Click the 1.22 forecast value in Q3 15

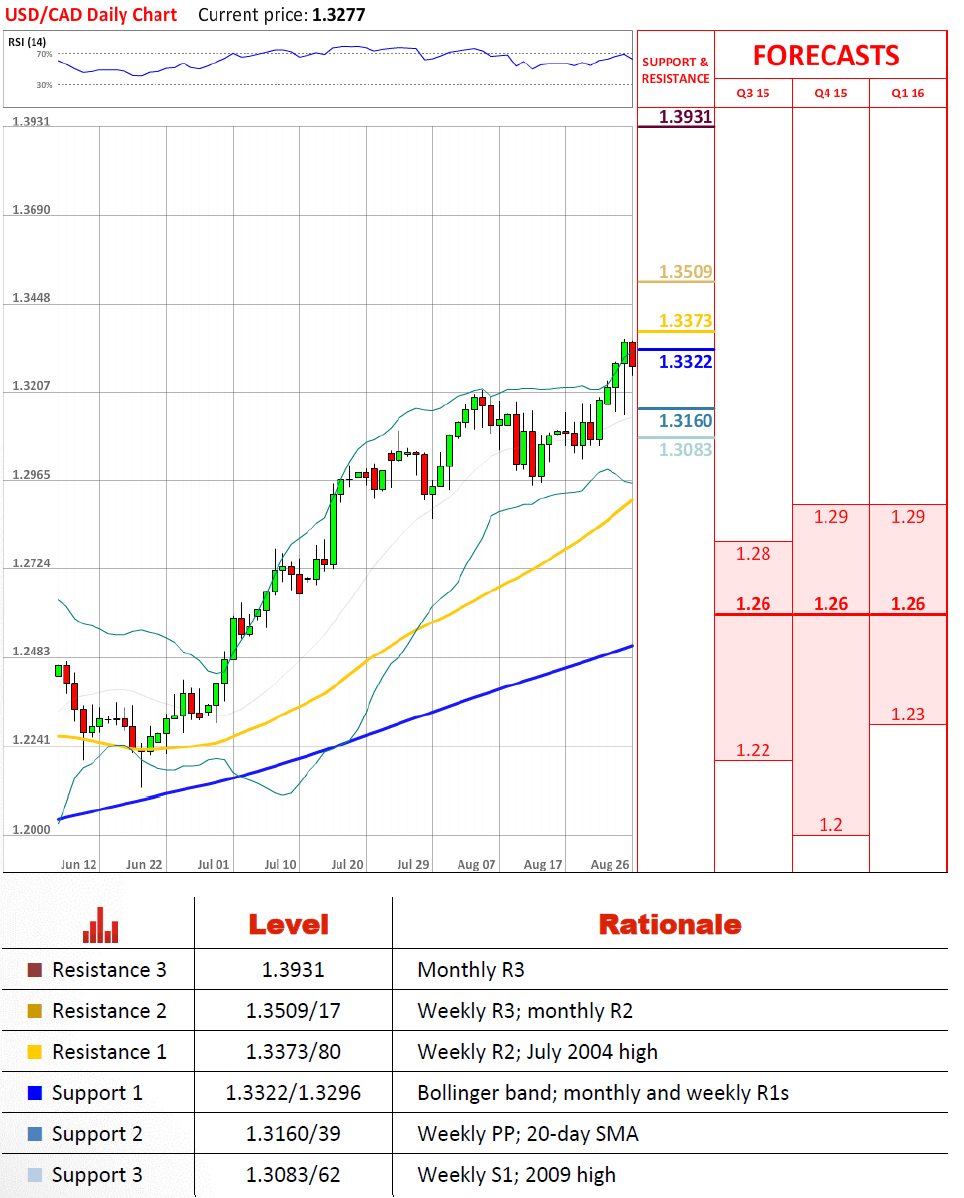click(753, 750)
